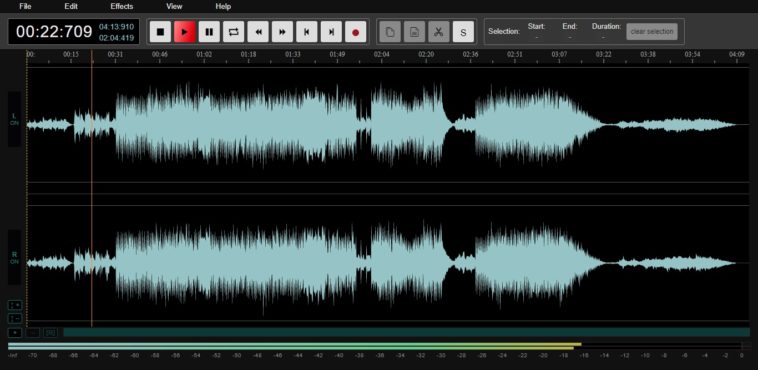Click the Selection Duration value field
The height and width of the screenshot is (370, 758).
[x=603, y=37]
